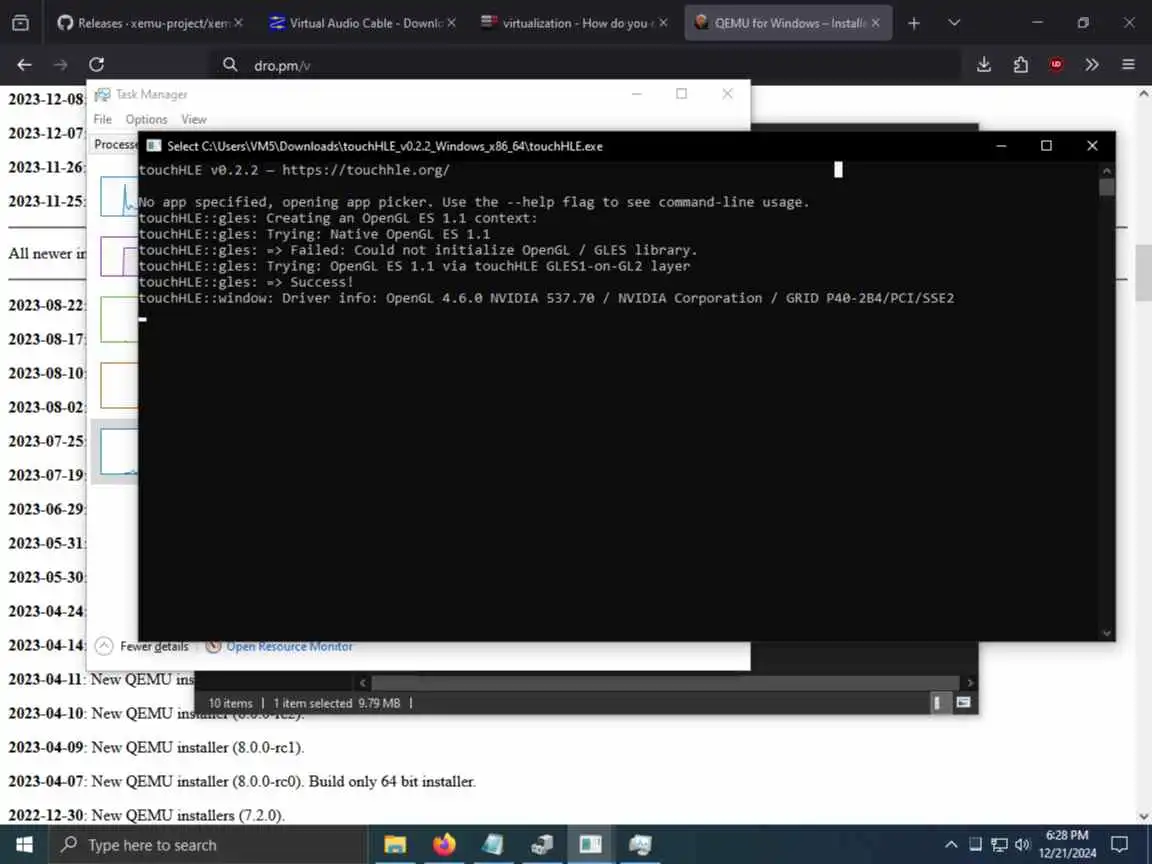Open a new browser tab
The width and height of the screenshot is (1152, 864).
pos(913,24)
